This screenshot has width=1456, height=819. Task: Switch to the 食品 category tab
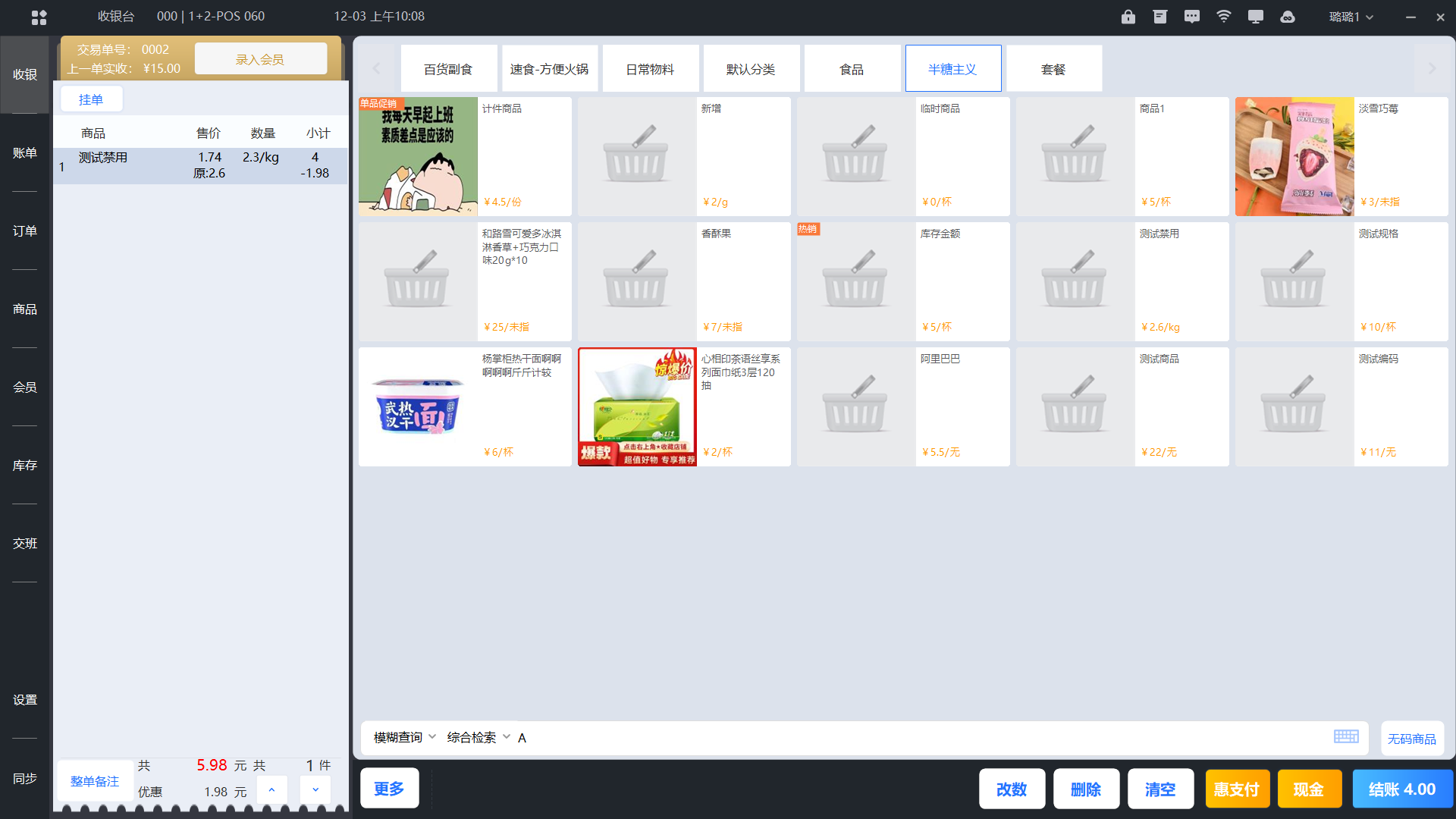(852, 69)
